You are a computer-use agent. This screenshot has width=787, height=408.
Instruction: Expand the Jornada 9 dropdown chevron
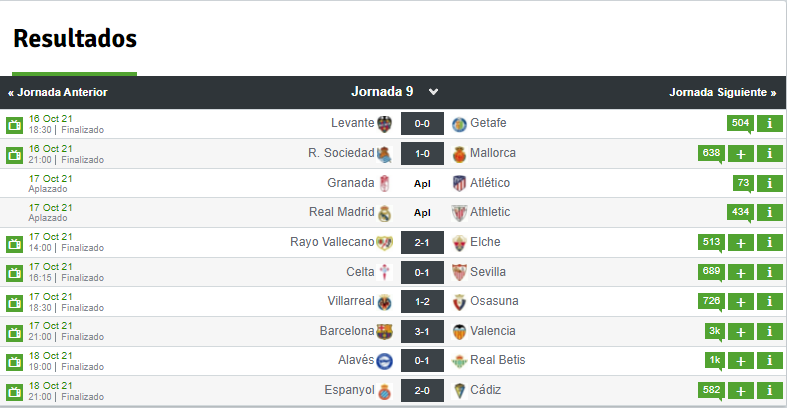tap(433, 92)
